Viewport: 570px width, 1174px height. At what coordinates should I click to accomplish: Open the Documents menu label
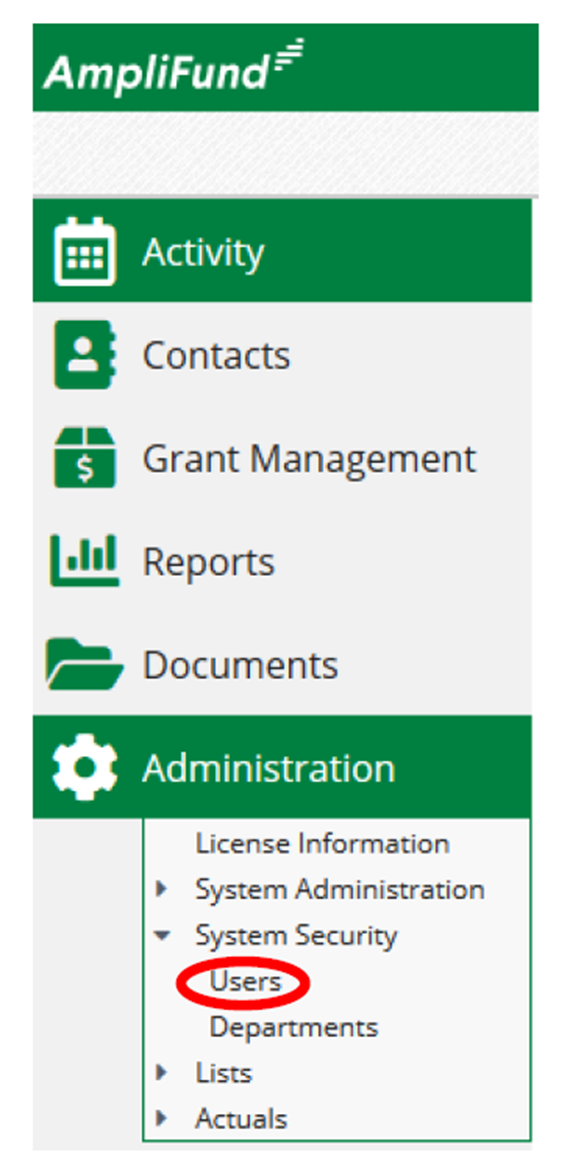(240, 664)
